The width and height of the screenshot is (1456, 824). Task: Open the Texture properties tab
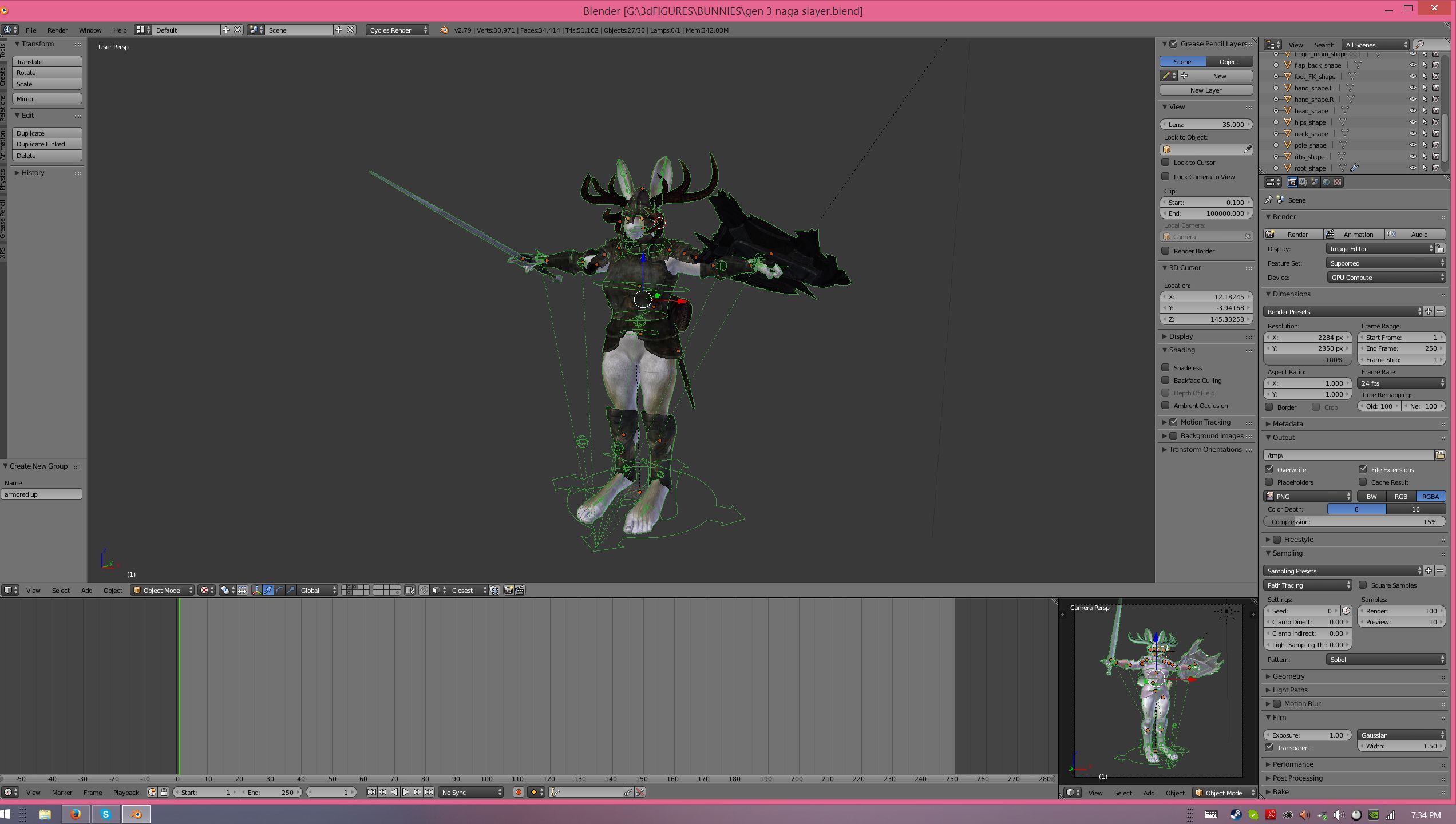click(x=1337, y=182)
